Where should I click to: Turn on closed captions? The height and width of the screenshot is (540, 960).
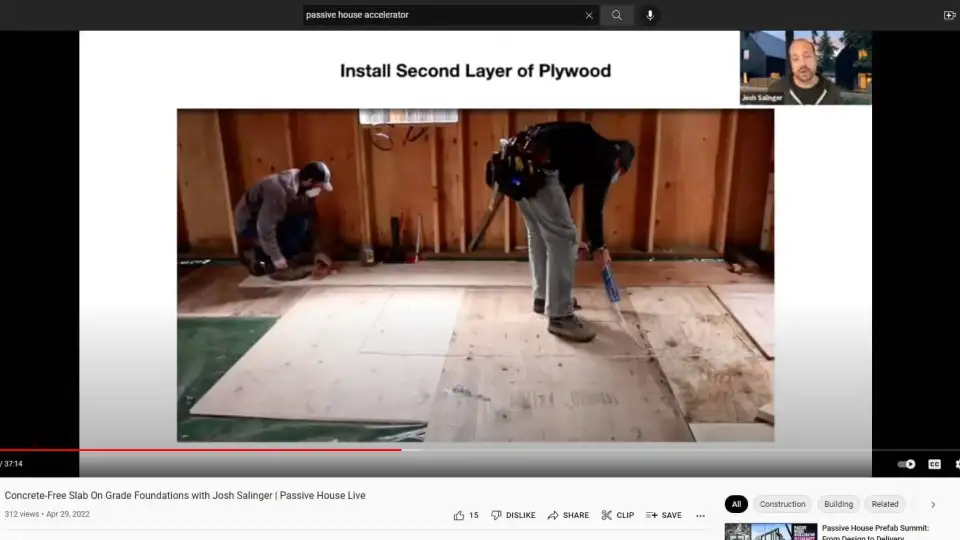[x=934, y=464]
